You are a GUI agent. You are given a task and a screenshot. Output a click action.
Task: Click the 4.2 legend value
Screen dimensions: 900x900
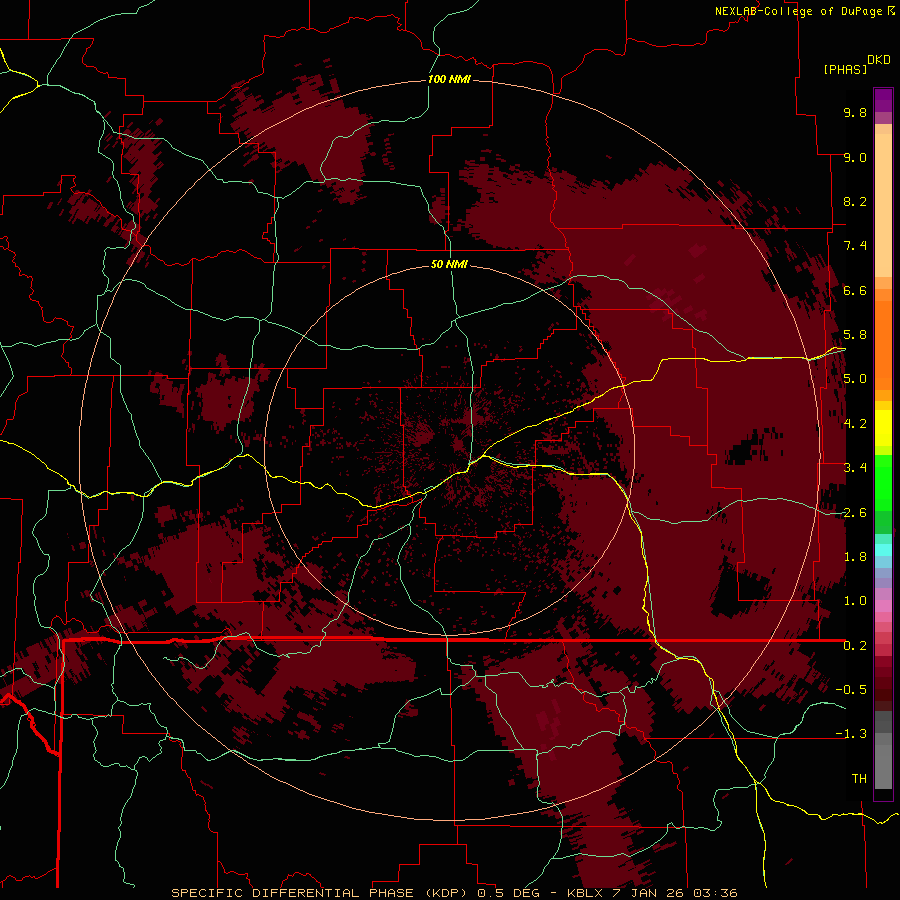point(855,424)
